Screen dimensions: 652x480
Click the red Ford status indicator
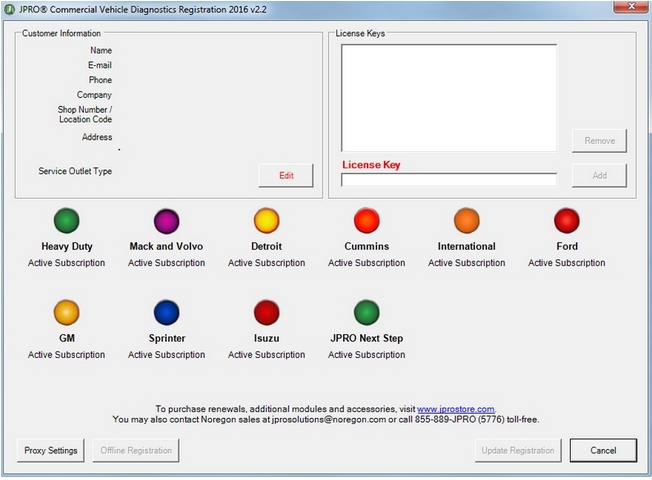(567, 220)
